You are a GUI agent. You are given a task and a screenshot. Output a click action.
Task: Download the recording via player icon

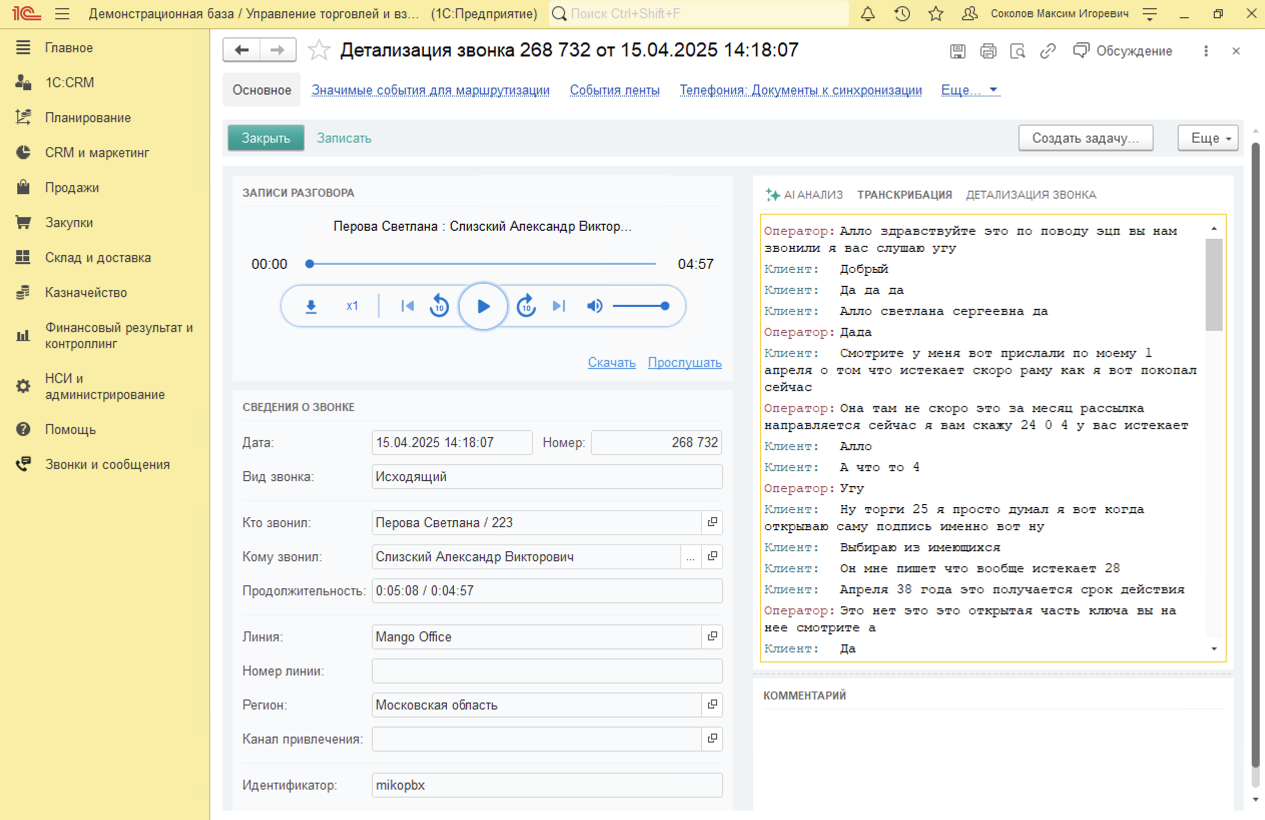311,306
